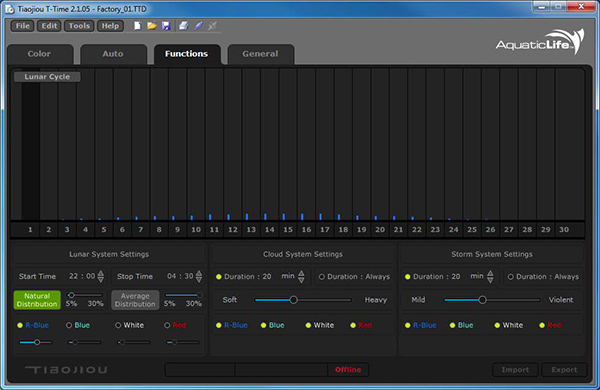Click the greyed-out disconnect plug icon
Image resolution: width=600 pixels, height=390 pixels.
tap(212, 26)
